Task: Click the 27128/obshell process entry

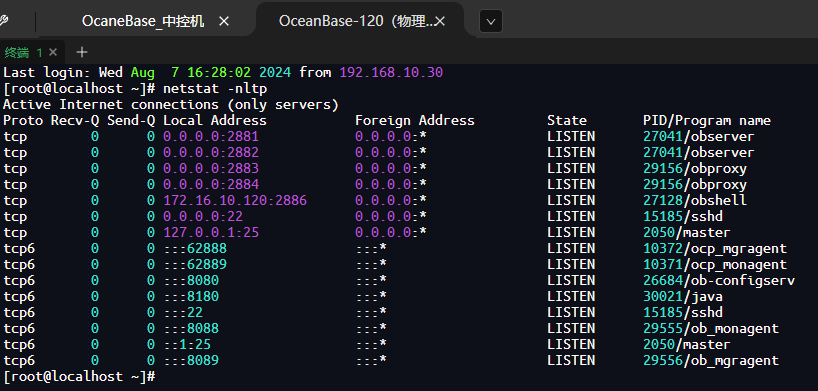Action: point(695,200)
